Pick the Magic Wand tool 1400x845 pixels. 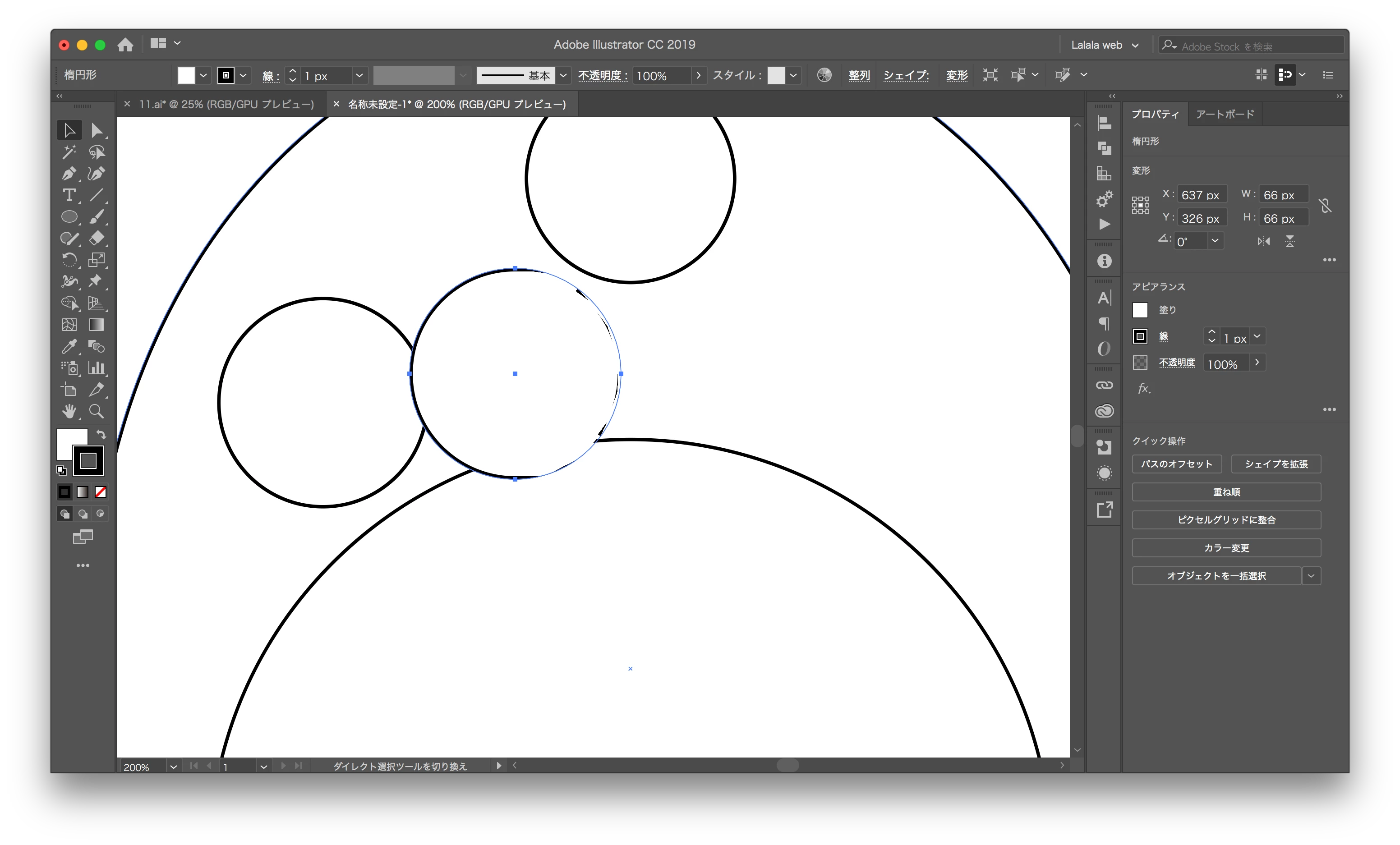(69, 152)
